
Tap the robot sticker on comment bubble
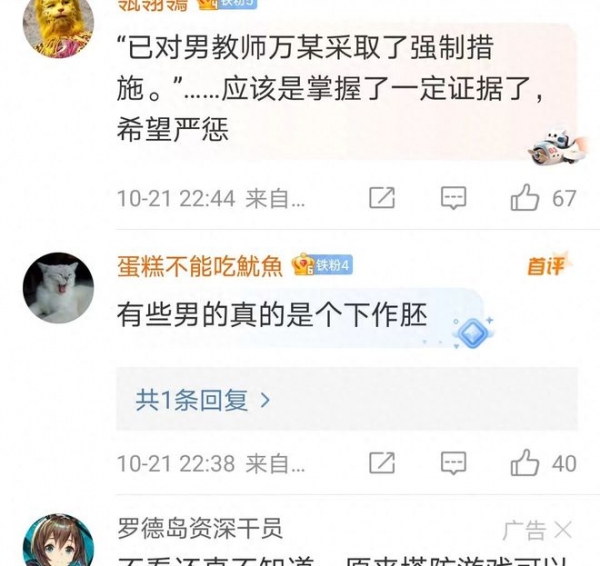coord(555,146)
